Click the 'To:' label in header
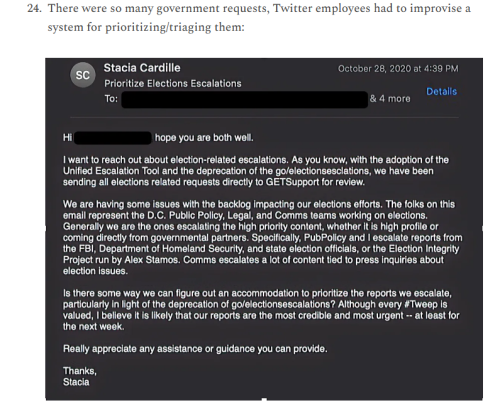Screen dimensions: 500x415 (111, 99)
